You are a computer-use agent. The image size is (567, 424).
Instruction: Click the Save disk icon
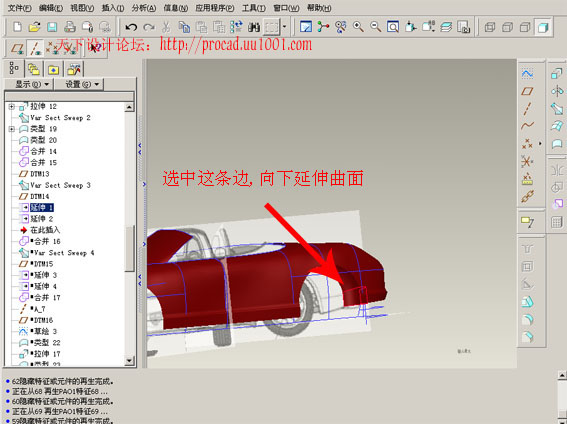[52, 27]
